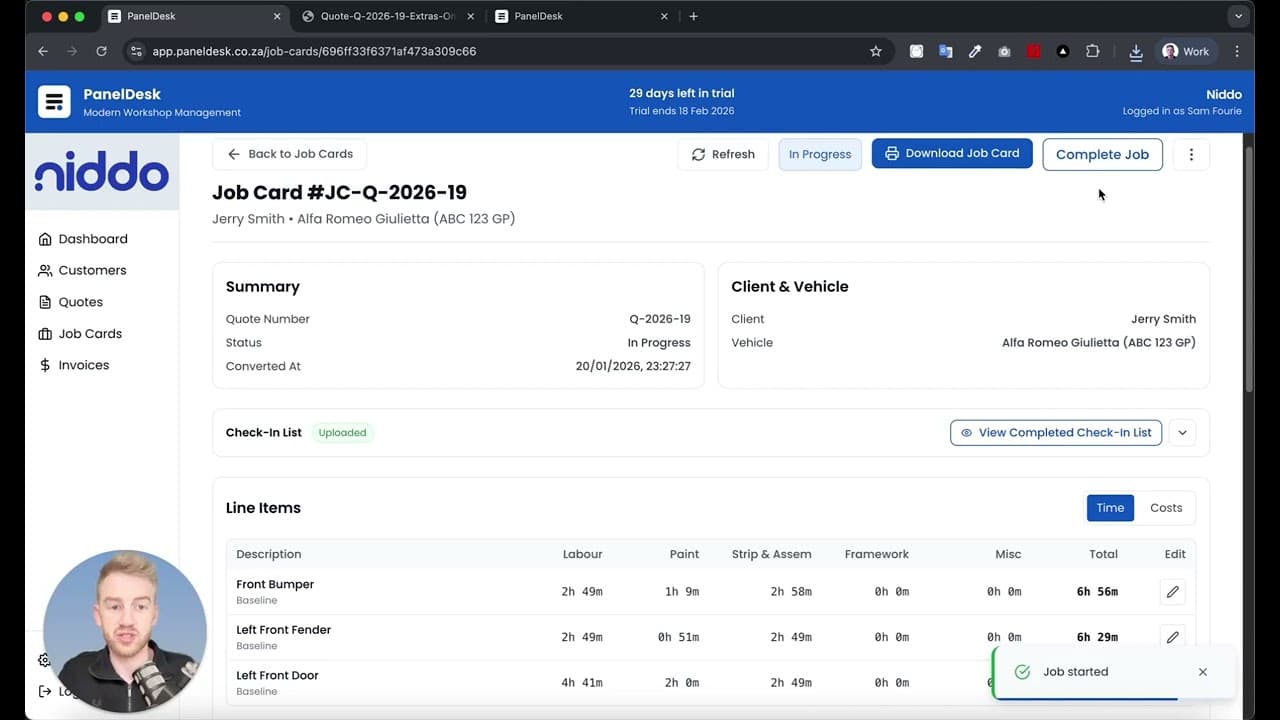Dismiss the Job started notification
Screen dimensions: 1280x720
coord(1202,671)
